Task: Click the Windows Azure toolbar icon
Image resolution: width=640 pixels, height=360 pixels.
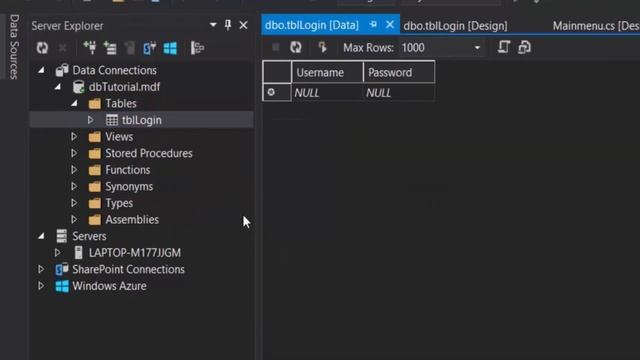Action: click(x=170, y=48)
